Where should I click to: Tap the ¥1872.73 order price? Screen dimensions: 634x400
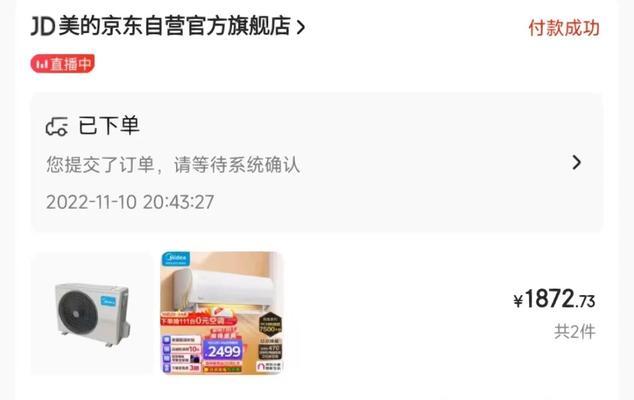pos(554,300)
